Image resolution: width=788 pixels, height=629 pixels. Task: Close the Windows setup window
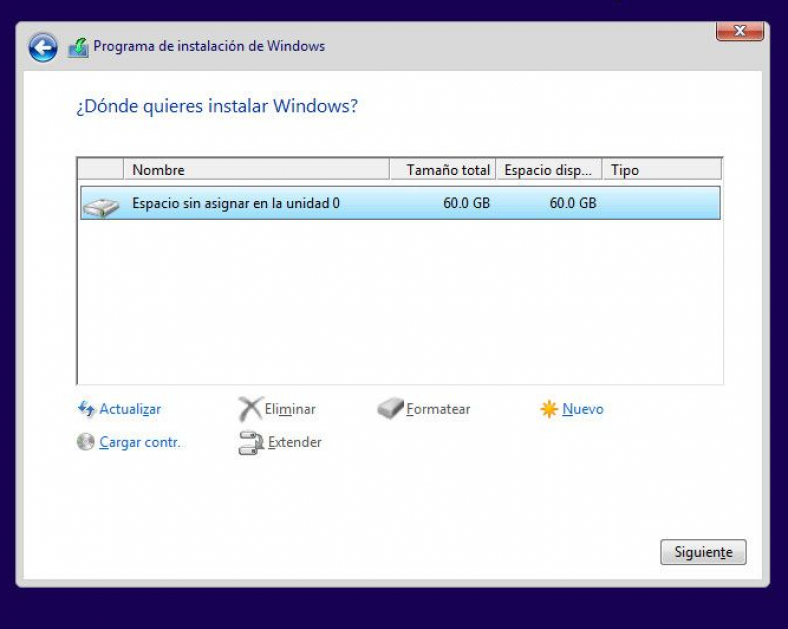(x=740, y=31)
